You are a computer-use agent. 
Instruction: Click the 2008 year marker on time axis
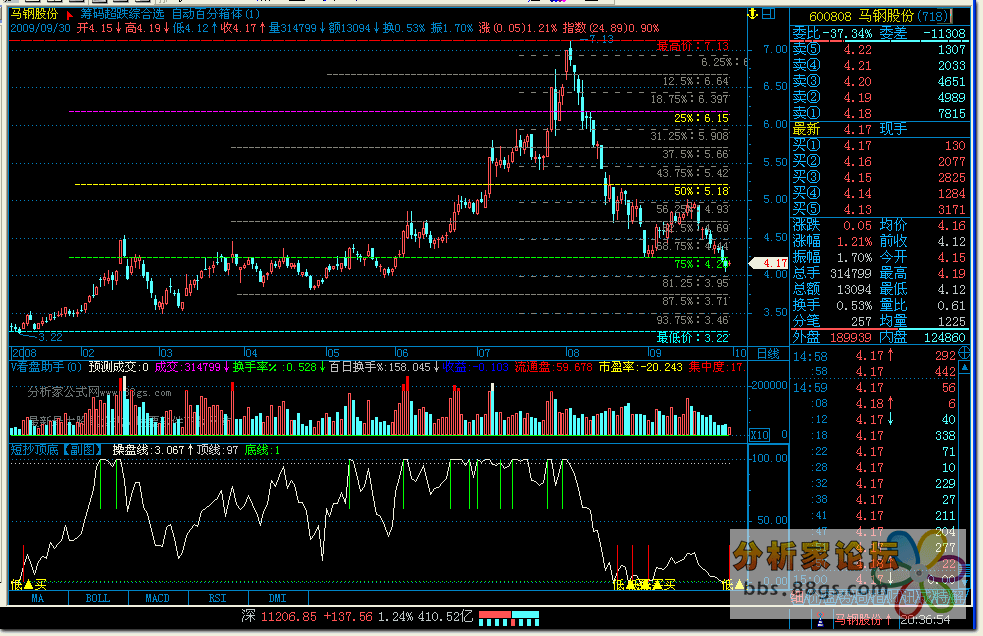pyautogui.click(x=24, y=353)
